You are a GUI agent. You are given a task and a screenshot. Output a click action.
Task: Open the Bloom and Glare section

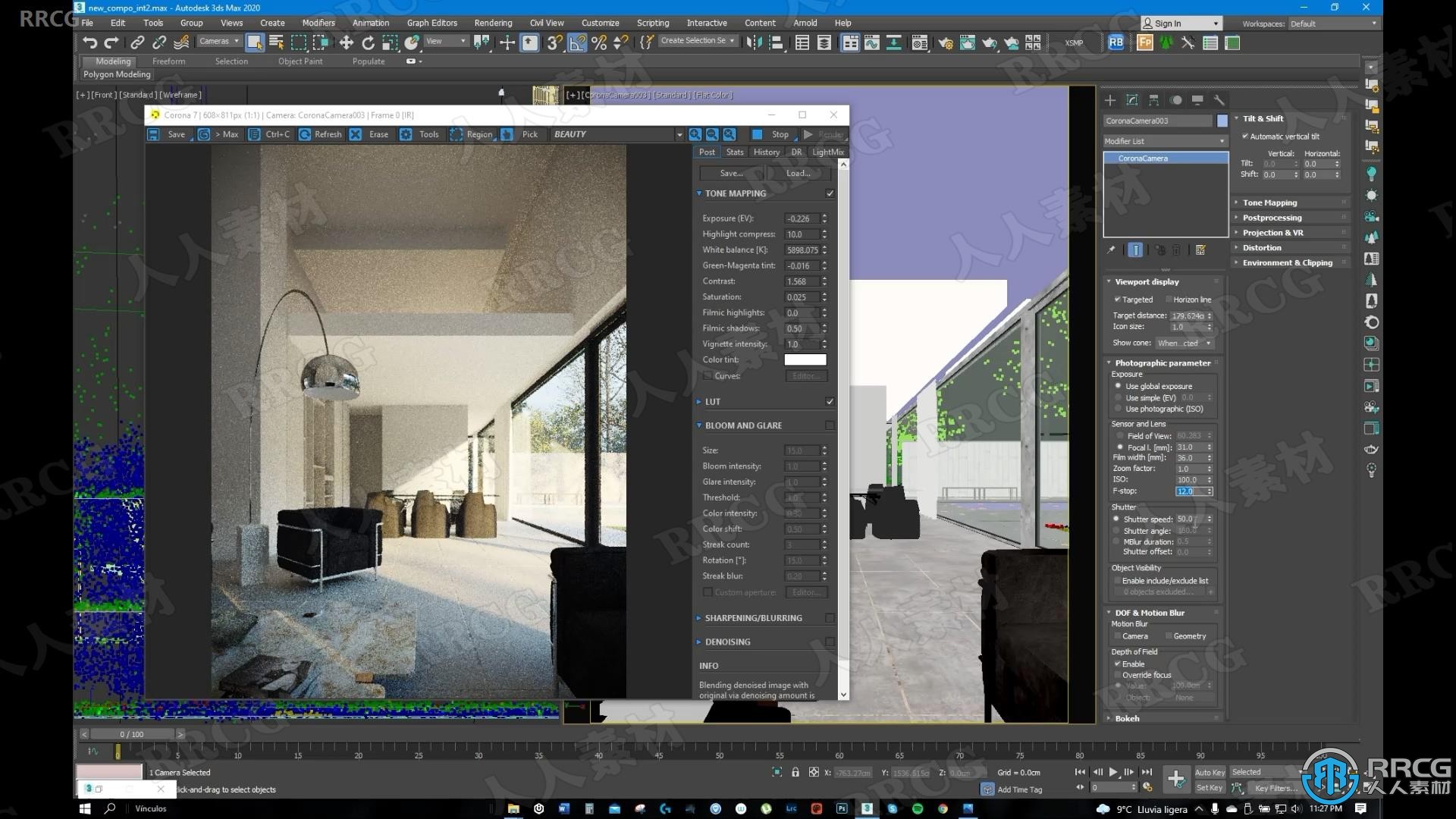coord(745,425)
